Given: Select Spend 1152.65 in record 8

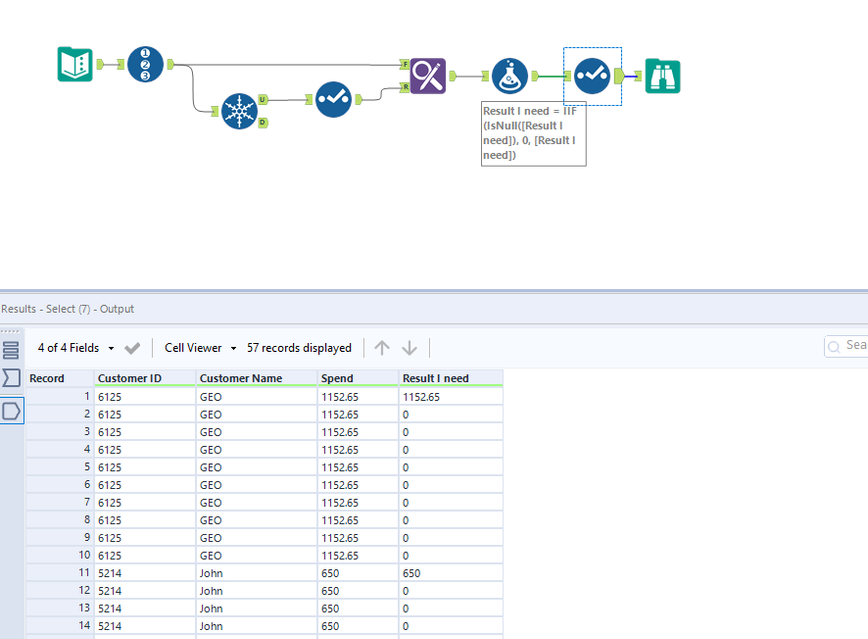Looking at the screenshot, I should click(x=358, y=521).
